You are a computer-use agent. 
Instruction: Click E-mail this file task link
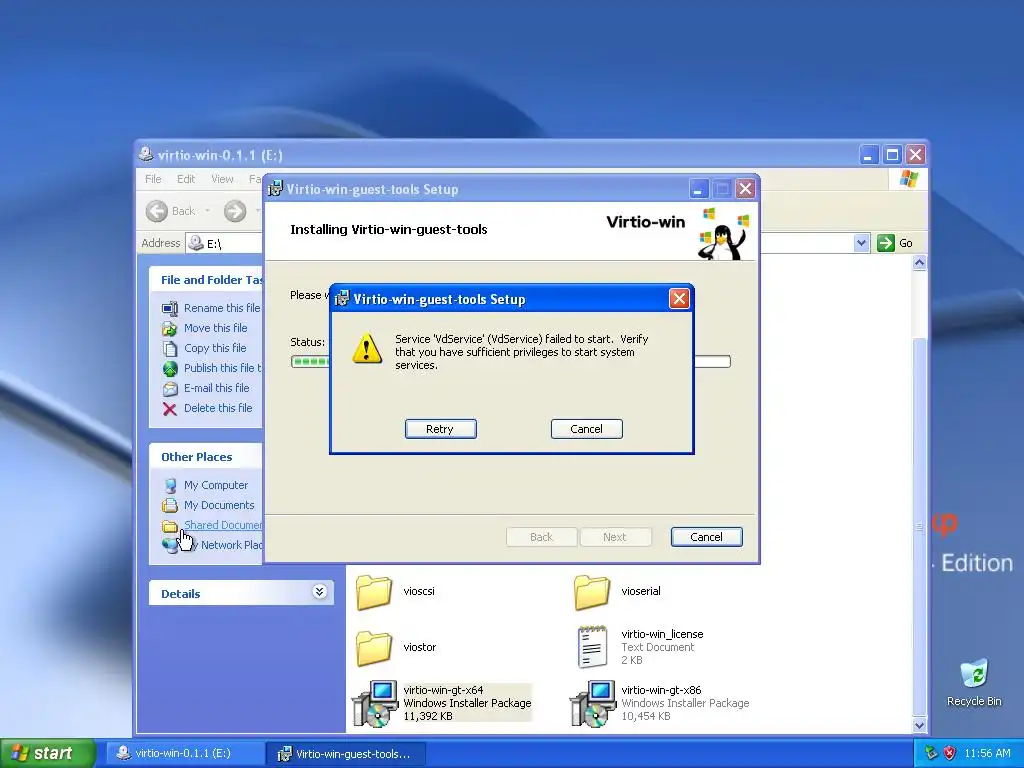click(217, 388)
